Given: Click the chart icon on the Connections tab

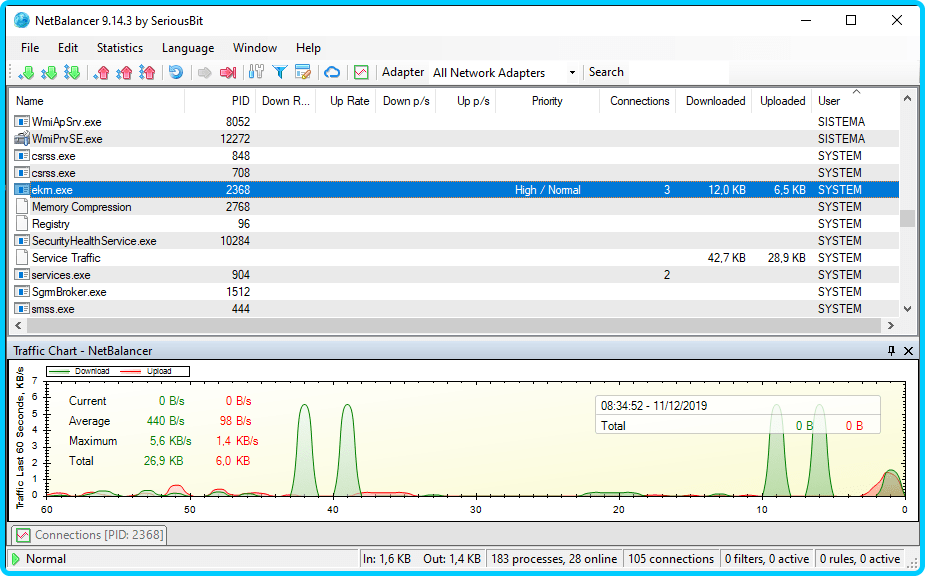Looking at the screenshot, I should pyautogui.click(x=23, y=535).
